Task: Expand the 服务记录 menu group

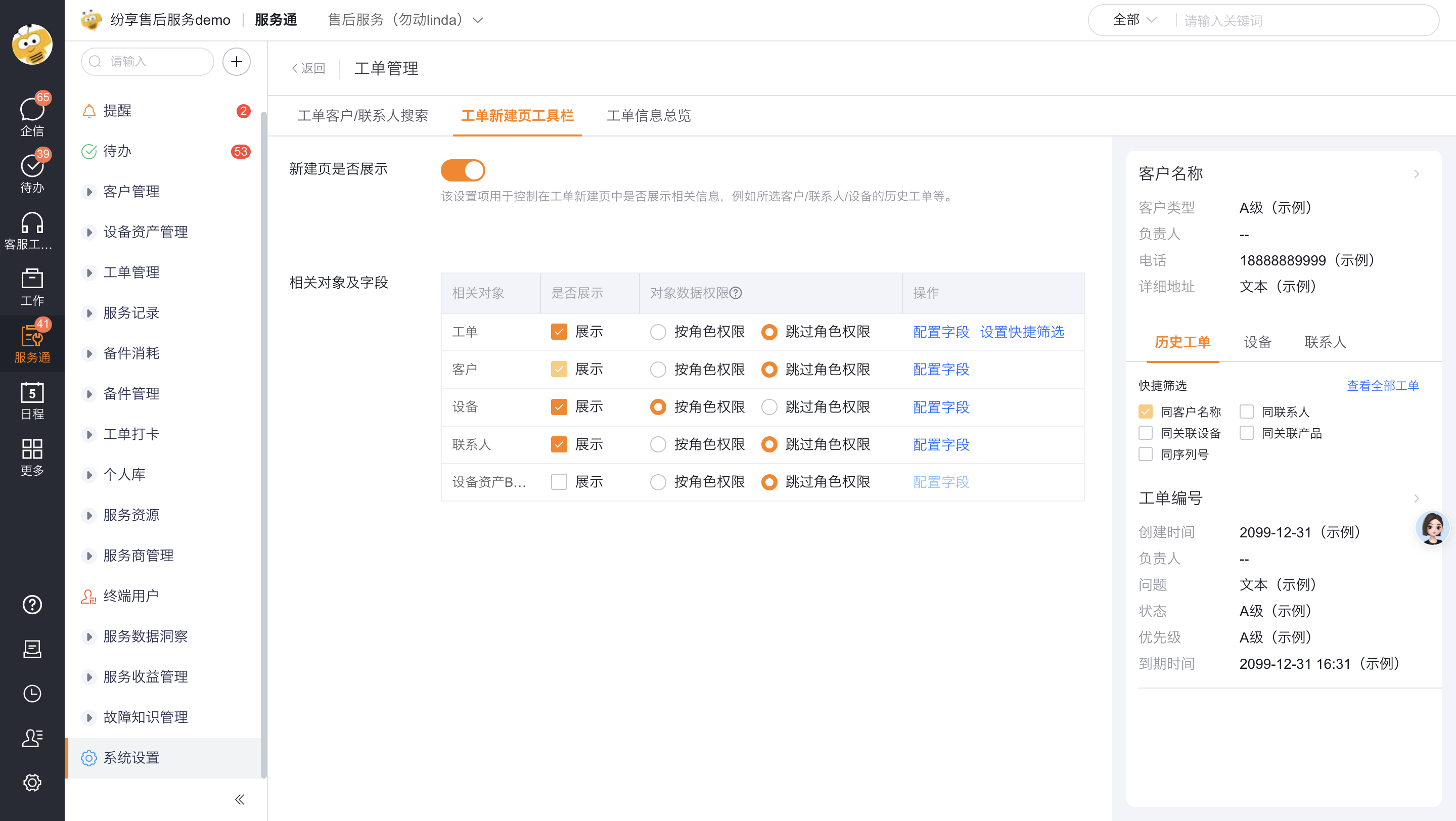Action: (89, 313)
